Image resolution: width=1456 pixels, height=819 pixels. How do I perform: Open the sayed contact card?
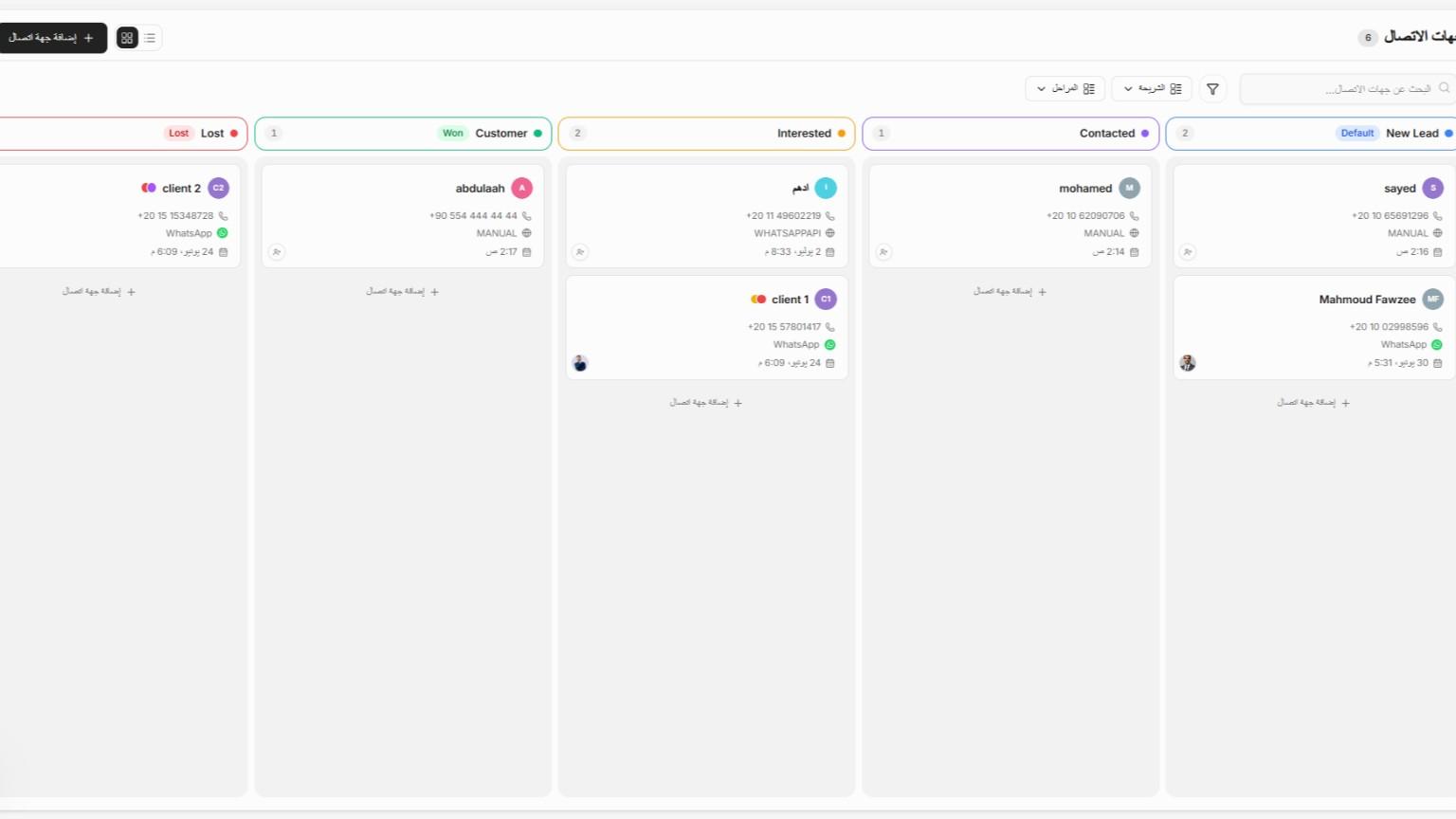click(x=1314, y=216)
